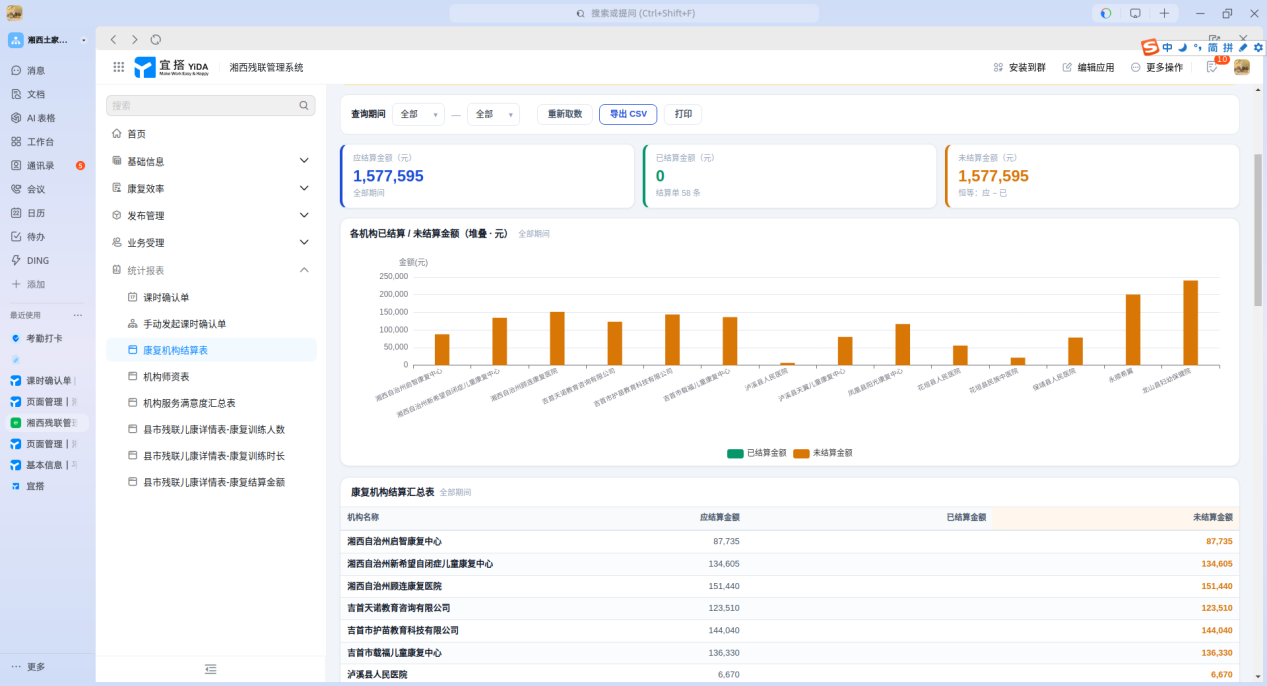
Task: Click the browser back arrow
Action: pyautogui.click(x=113, y=39)
